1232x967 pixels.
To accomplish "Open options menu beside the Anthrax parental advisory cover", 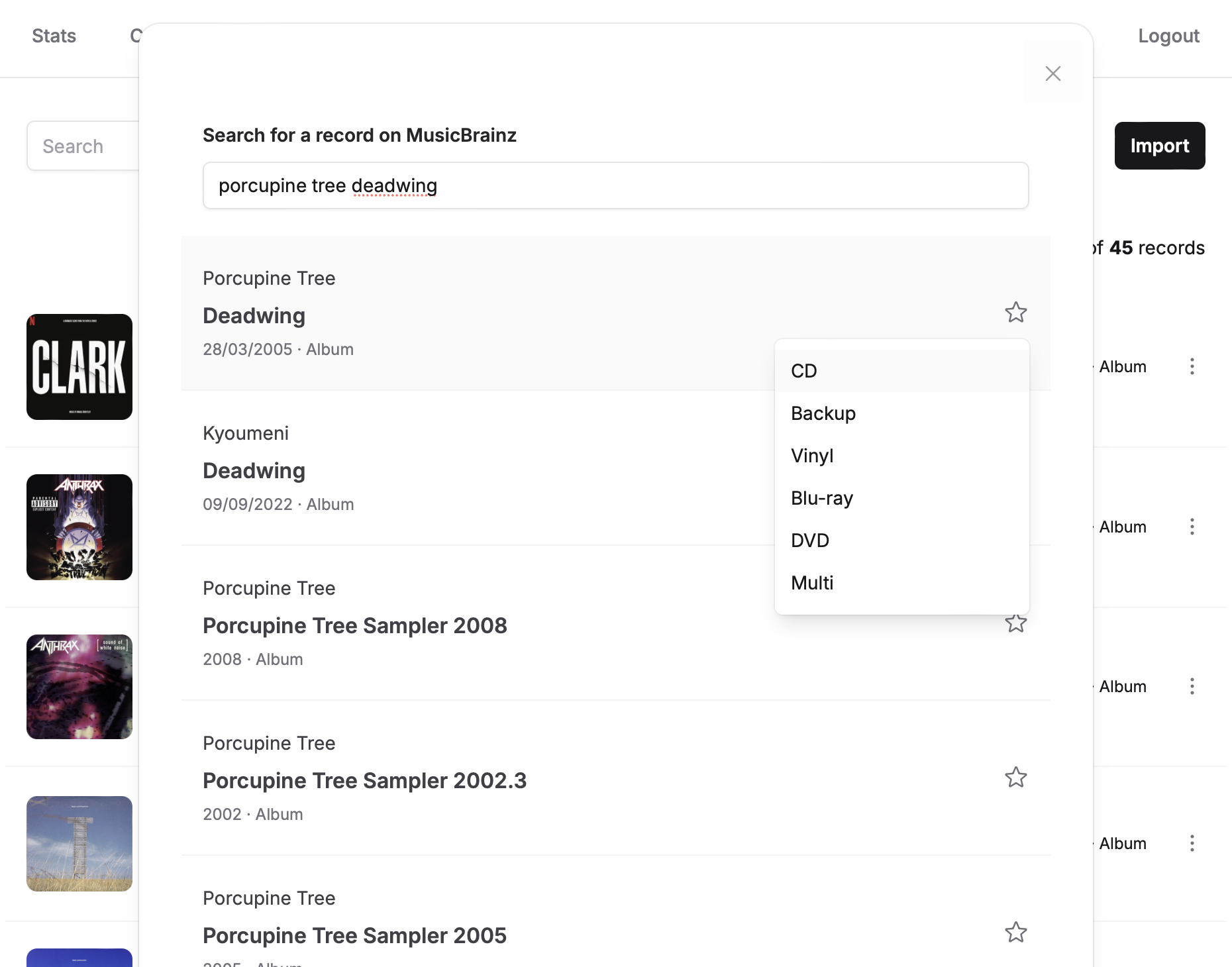I will coord(1192,527).
